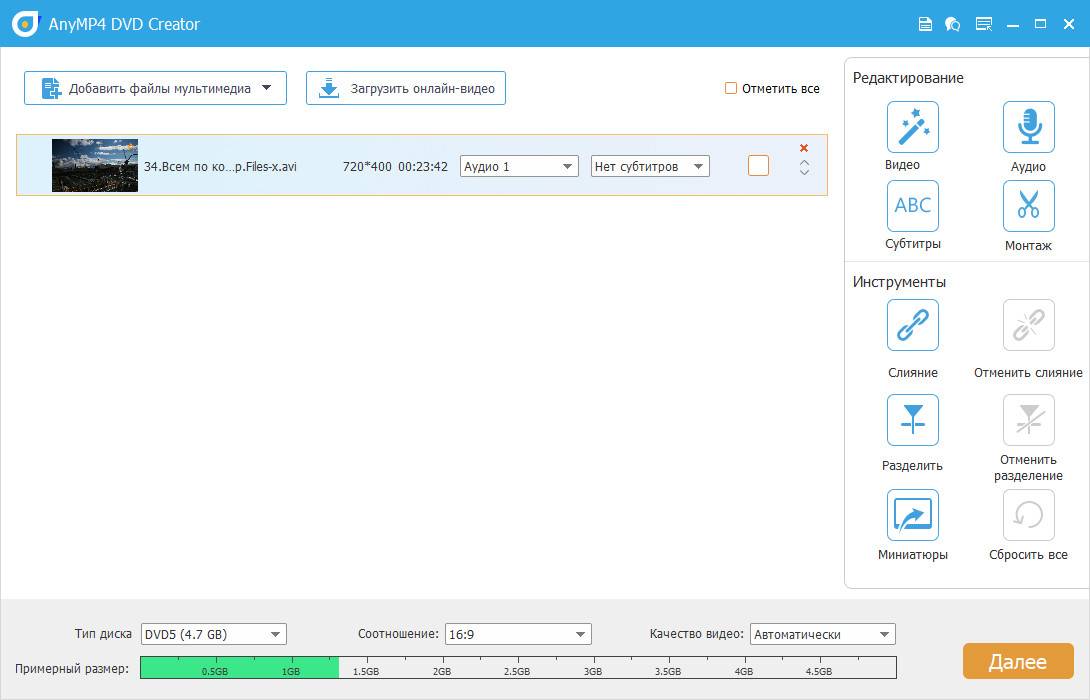Image resolution: width=1090 pixels, height=700 pixels.
Task: Open the Аудио microphone tool
Action: [x=1028, y=127]
